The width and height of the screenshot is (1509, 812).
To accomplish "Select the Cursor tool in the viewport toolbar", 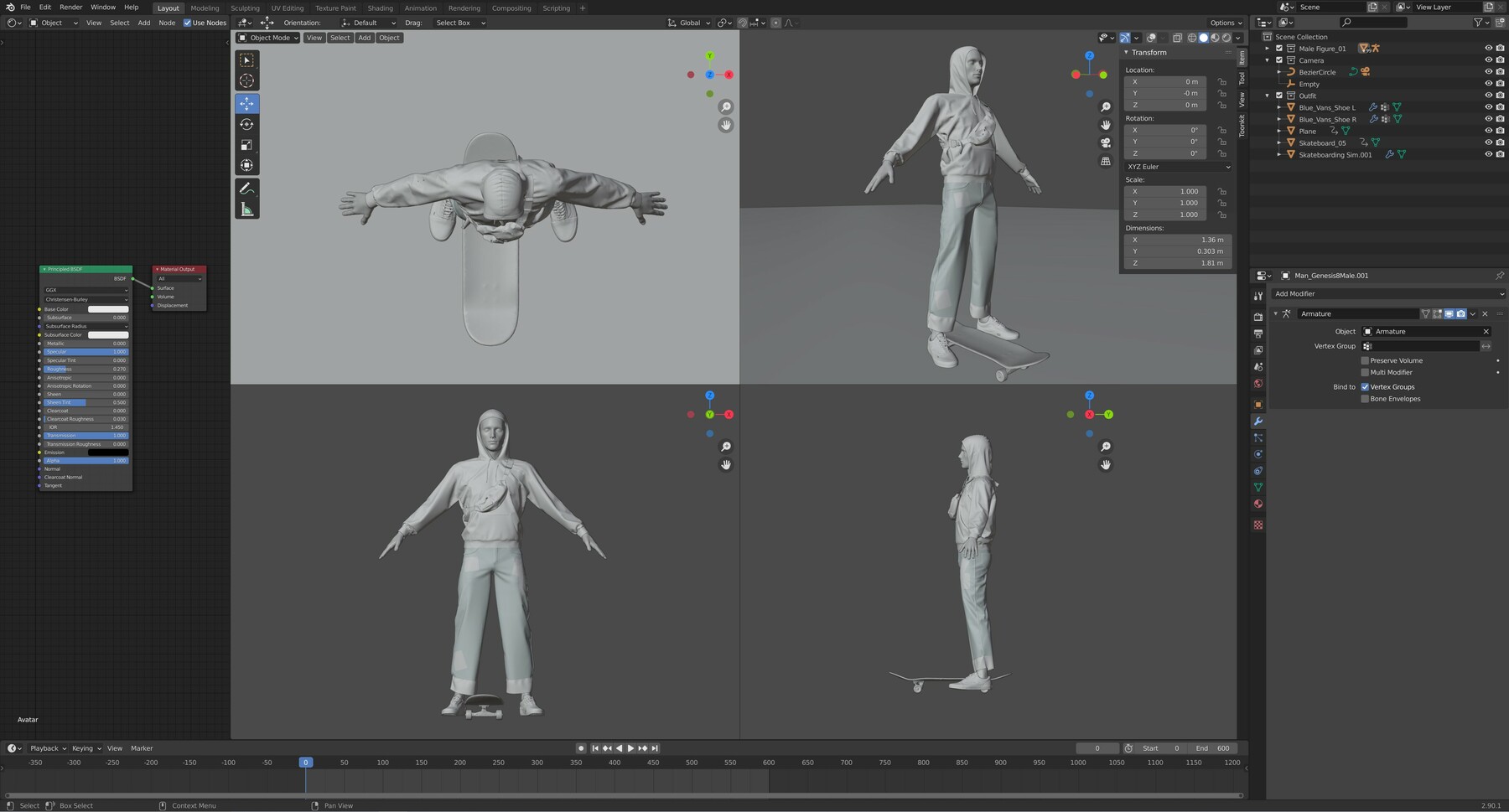I will [246, 81].
